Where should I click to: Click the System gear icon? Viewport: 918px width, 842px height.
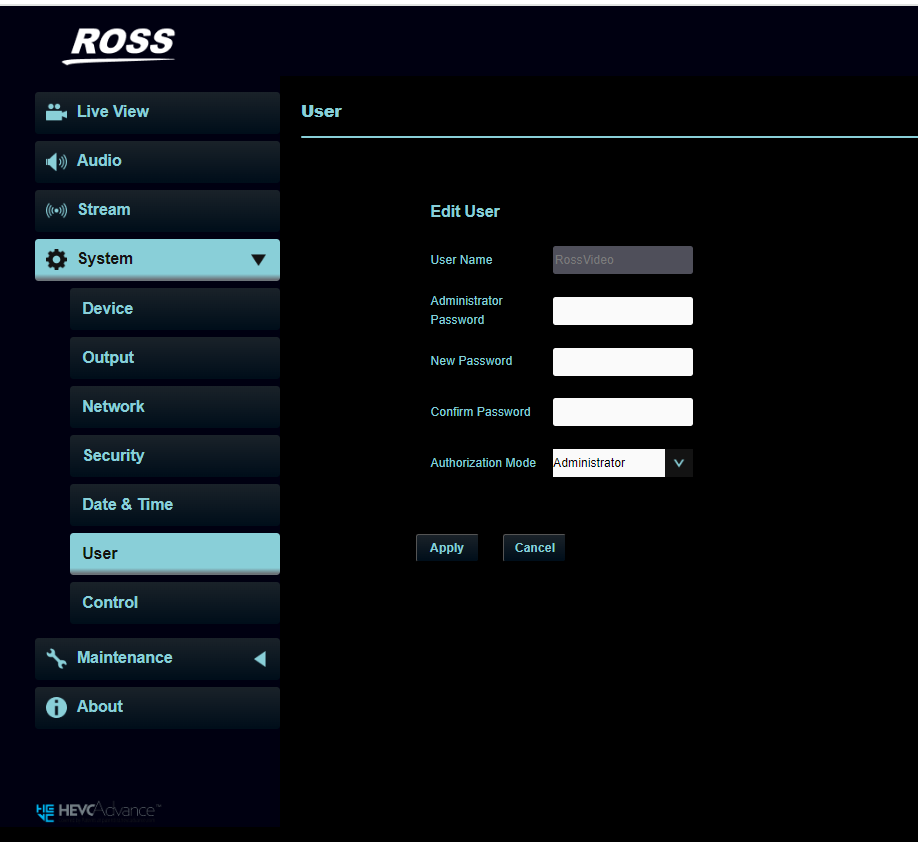coord(57,259)
